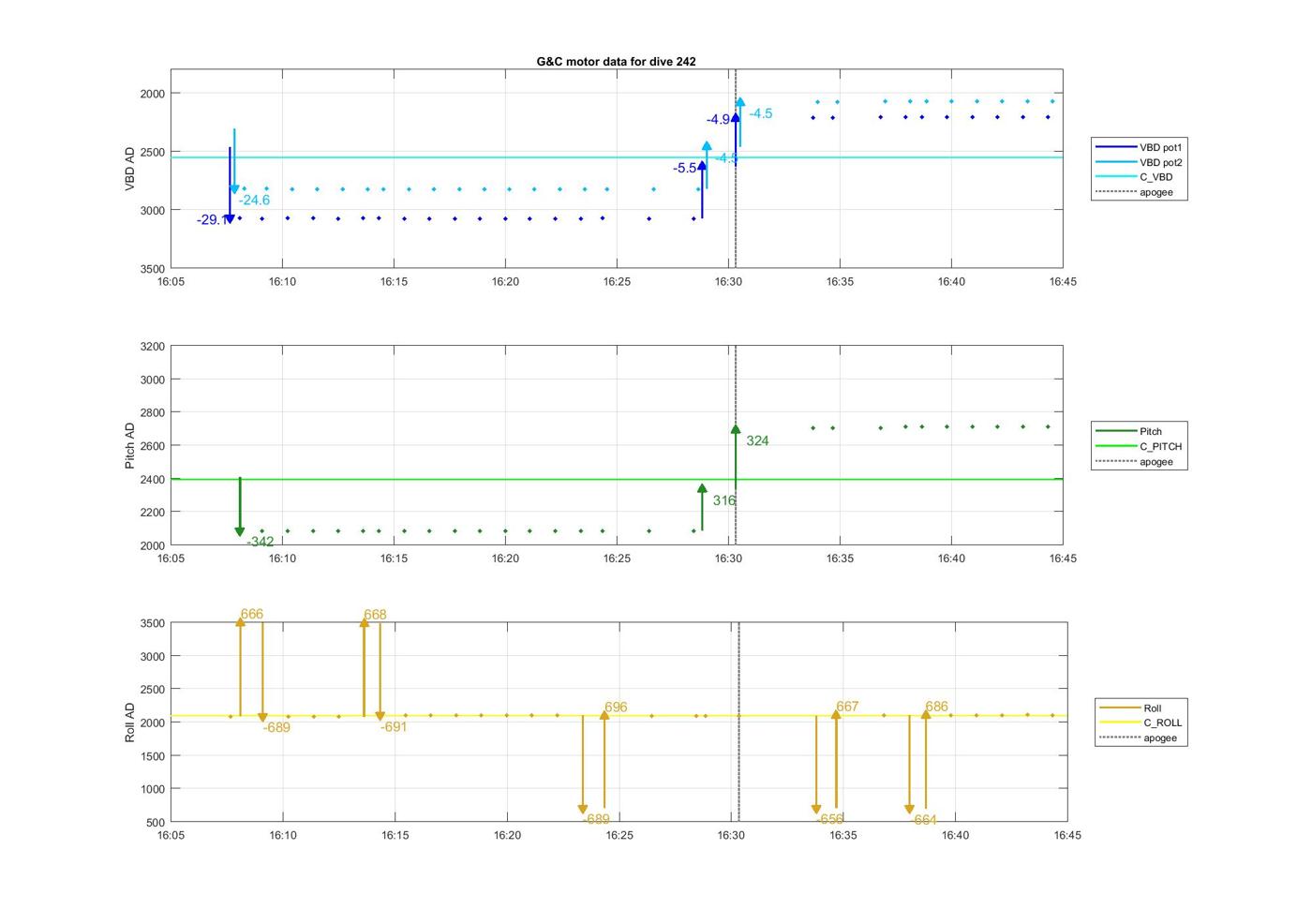Click the '1000' tick on the Roll plot

pyautogui.click(x=153, y=789)
